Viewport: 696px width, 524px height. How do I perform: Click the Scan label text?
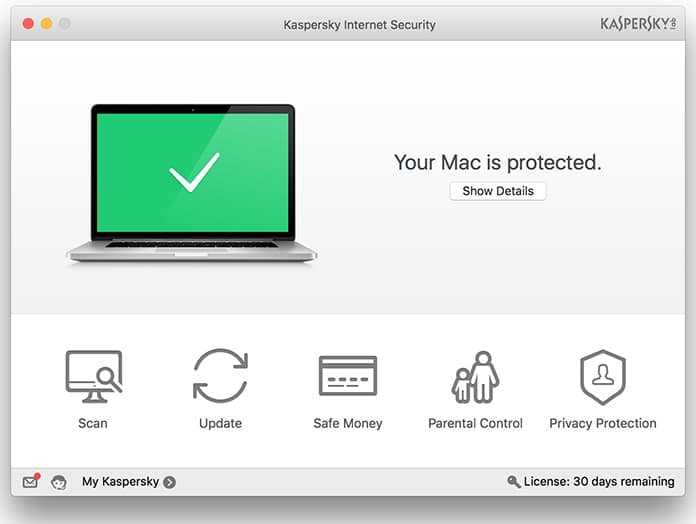pyautogui.click(x=93, y=423)
